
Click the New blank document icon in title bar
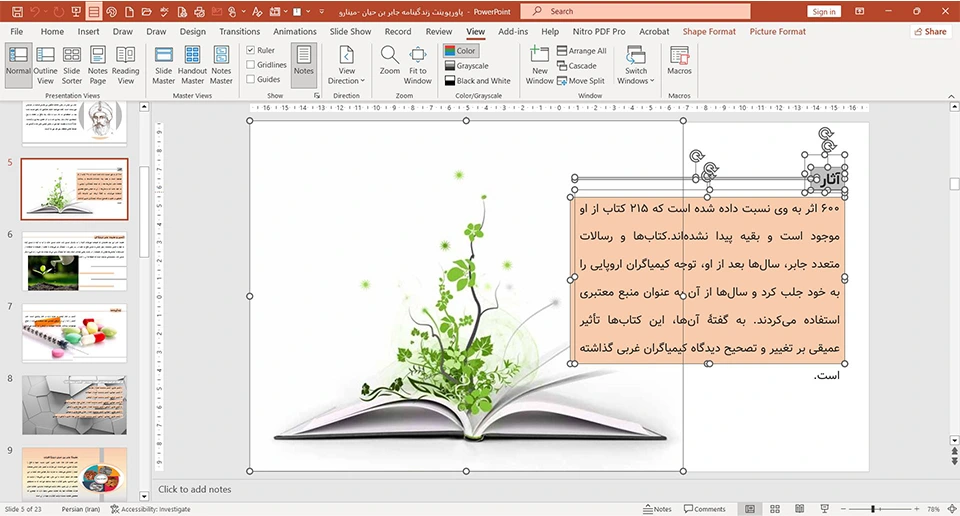tap(129, 12)
